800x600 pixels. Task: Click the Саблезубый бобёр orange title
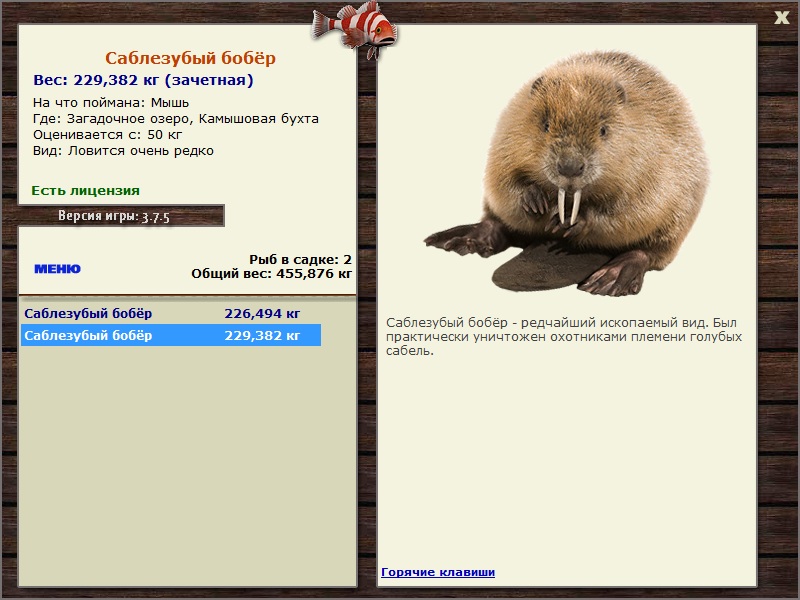(190, 58)
